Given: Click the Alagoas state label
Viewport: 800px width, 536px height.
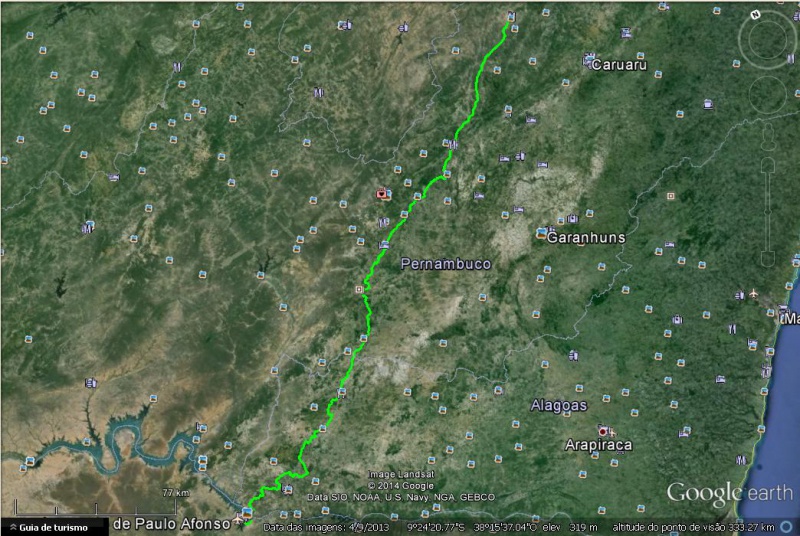Looking at the screenshot, I should click(x=559, y=405).
